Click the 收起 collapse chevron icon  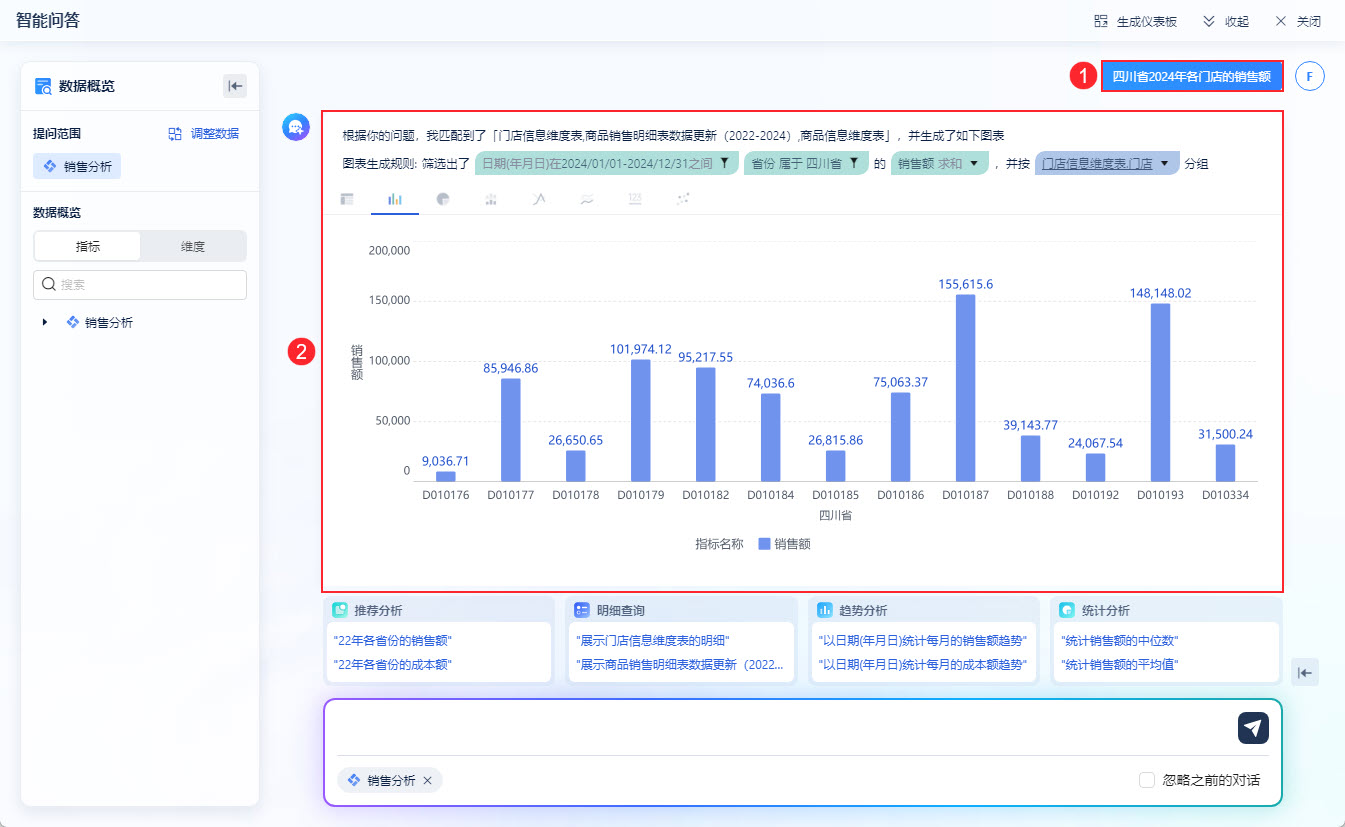pos(1209,21)
